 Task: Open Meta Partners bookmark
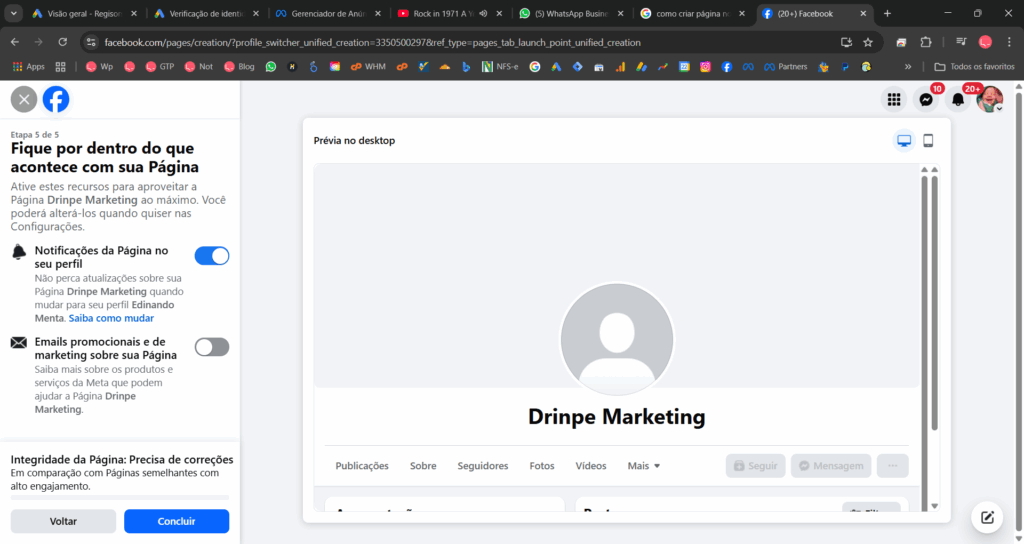(x=786, y=67)
